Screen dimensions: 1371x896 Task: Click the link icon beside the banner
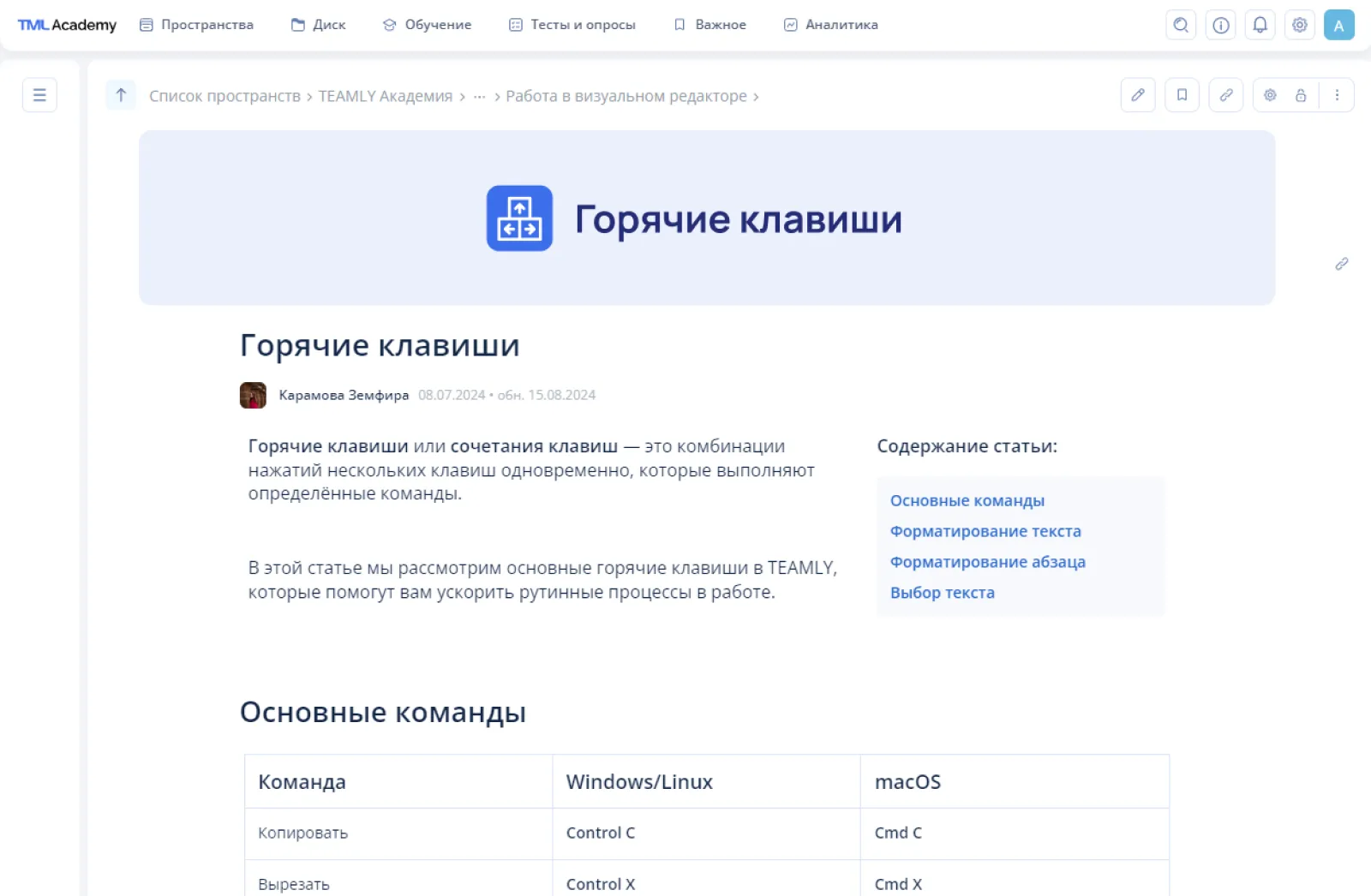1342,264
